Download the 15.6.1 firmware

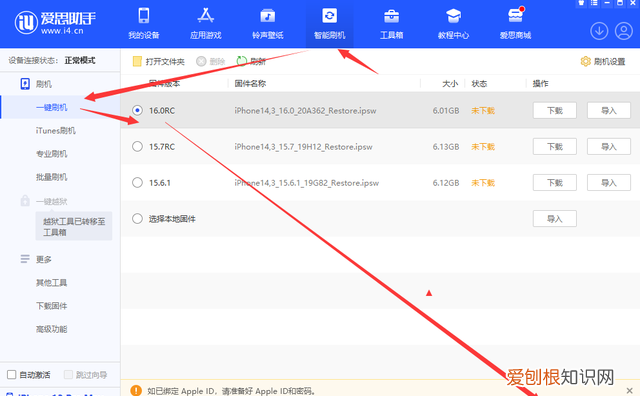pos(555,182)
